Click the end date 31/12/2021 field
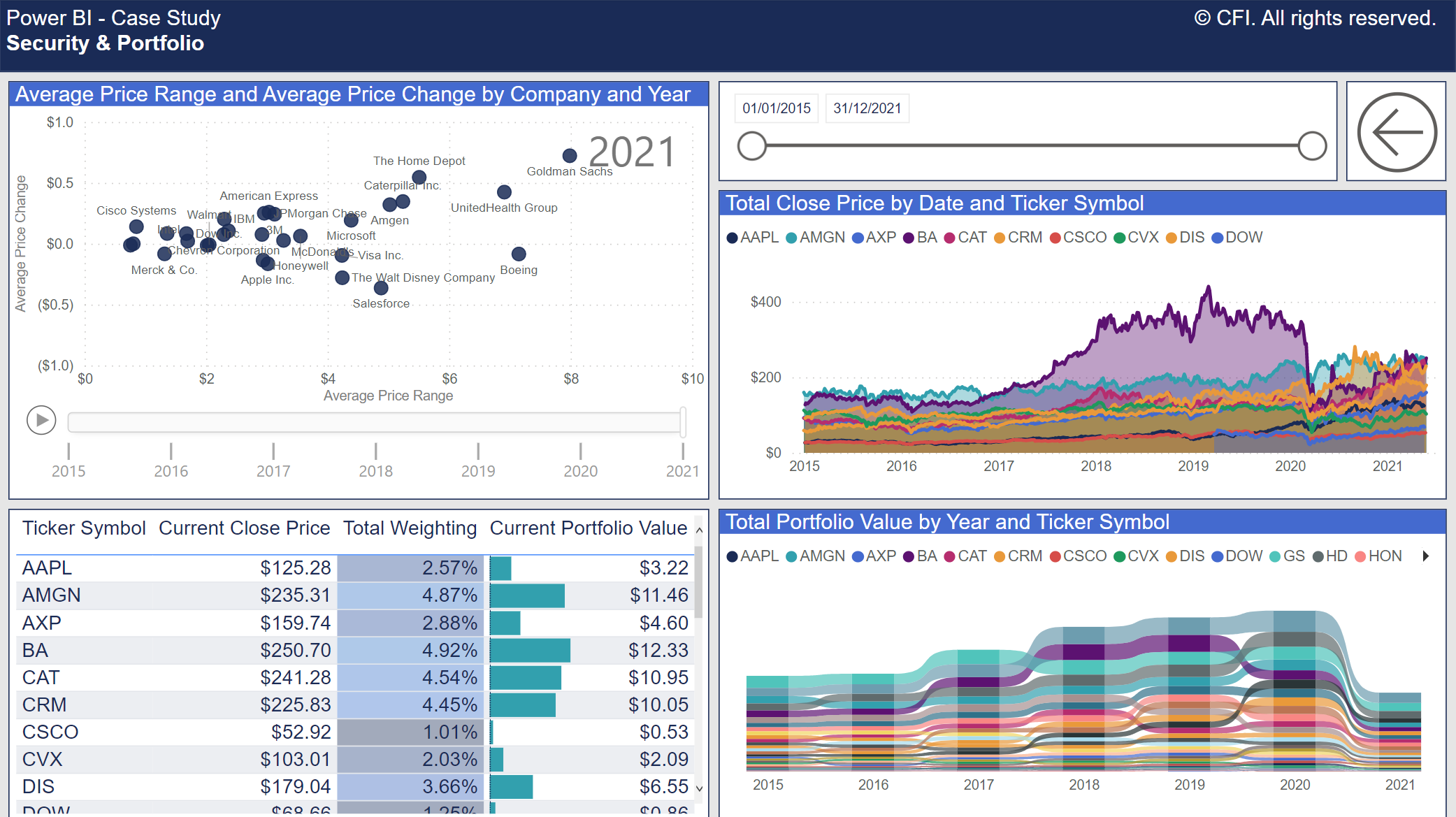This screenshot has width=1456, height=817. 867,108
